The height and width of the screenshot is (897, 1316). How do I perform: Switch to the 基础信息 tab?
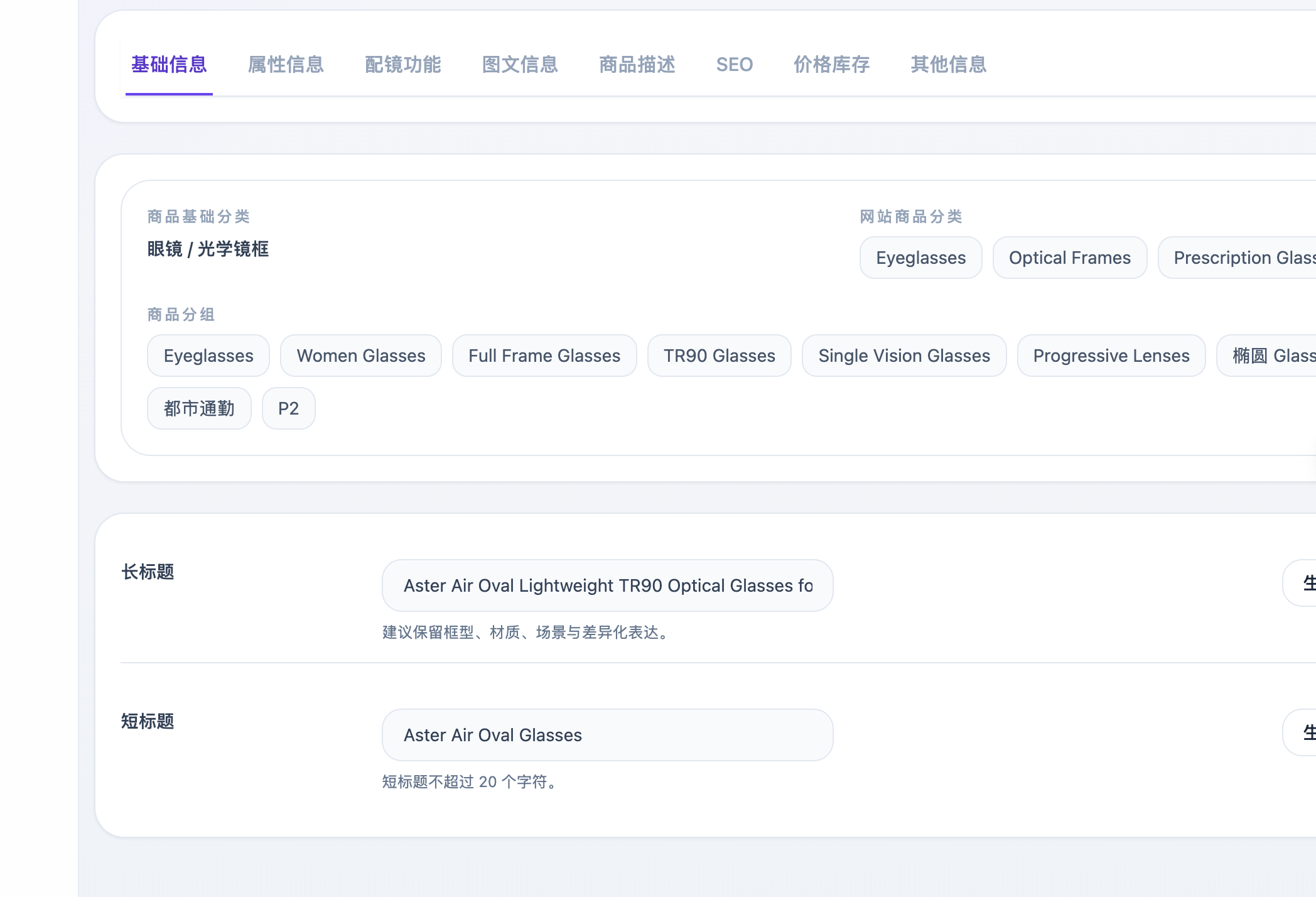169,65
